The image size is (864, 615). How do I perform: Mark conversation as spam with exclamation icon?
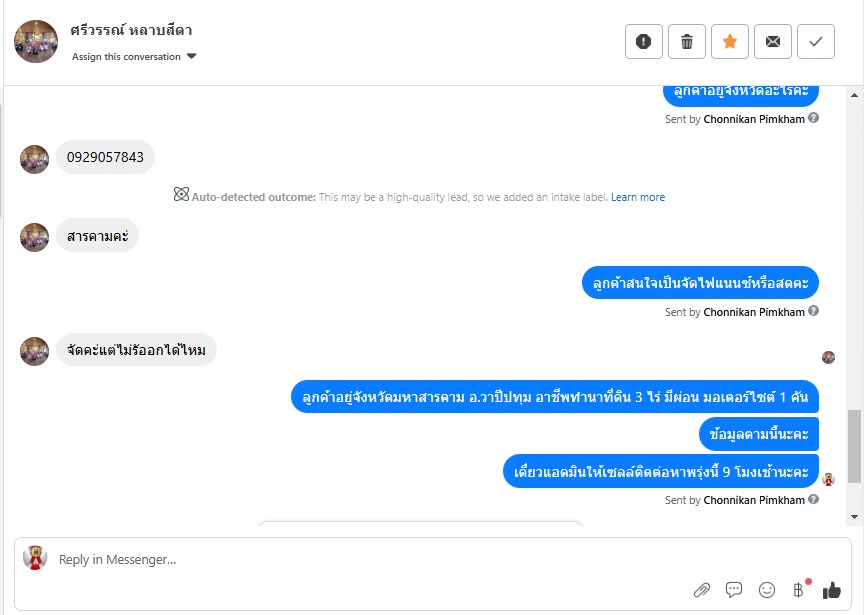pos(644,41)
